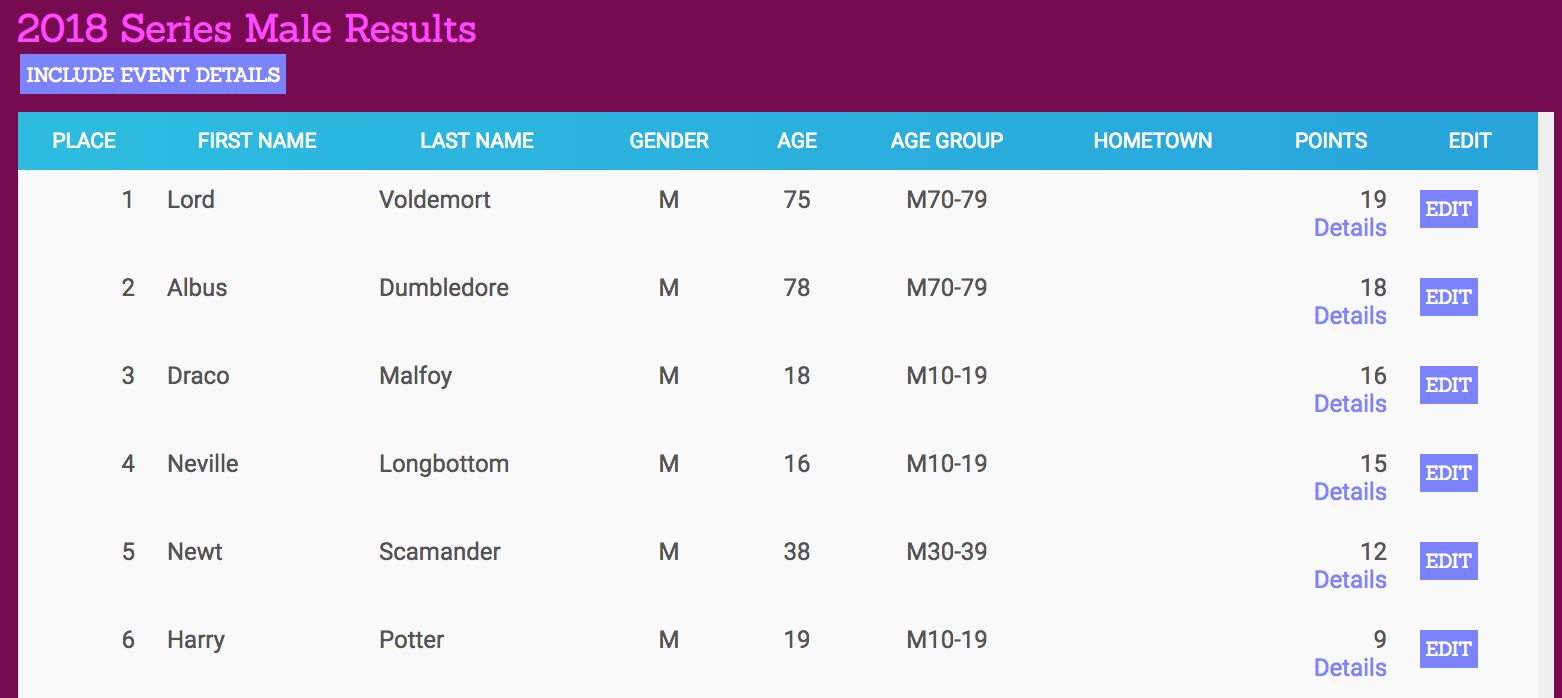
Task: Show Details for Newt Scamander
Action: [1350, 580]
